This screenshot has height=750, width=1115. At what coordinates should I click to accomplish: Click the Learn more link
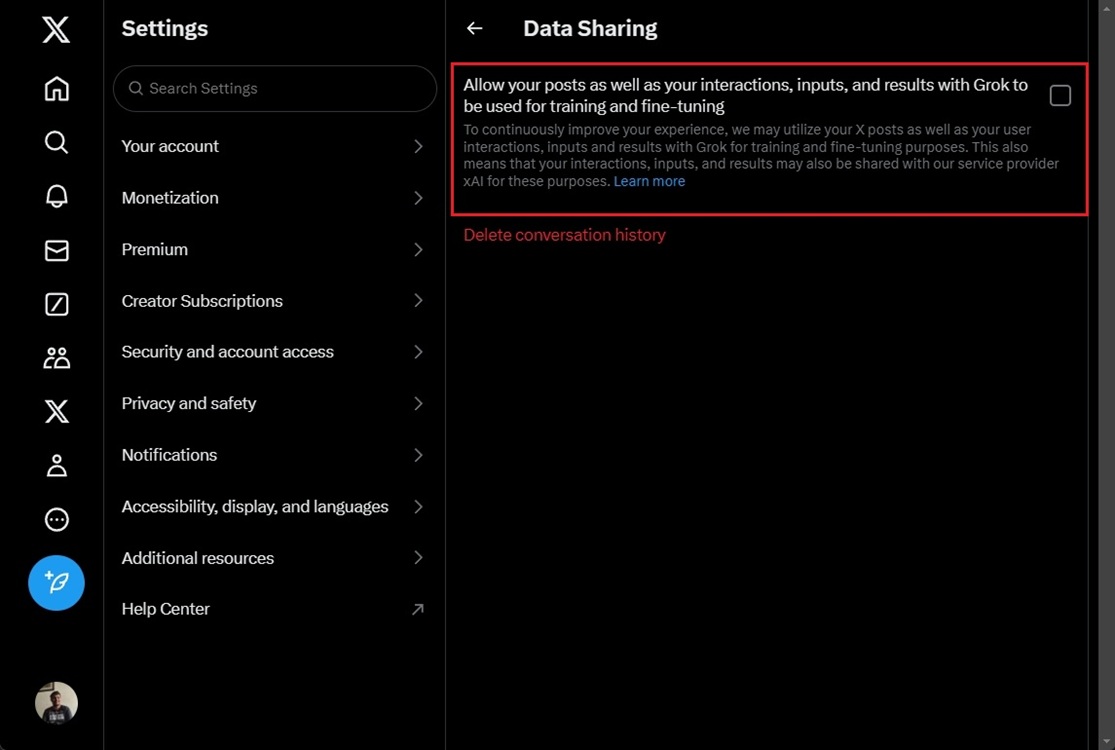(649, 181)
